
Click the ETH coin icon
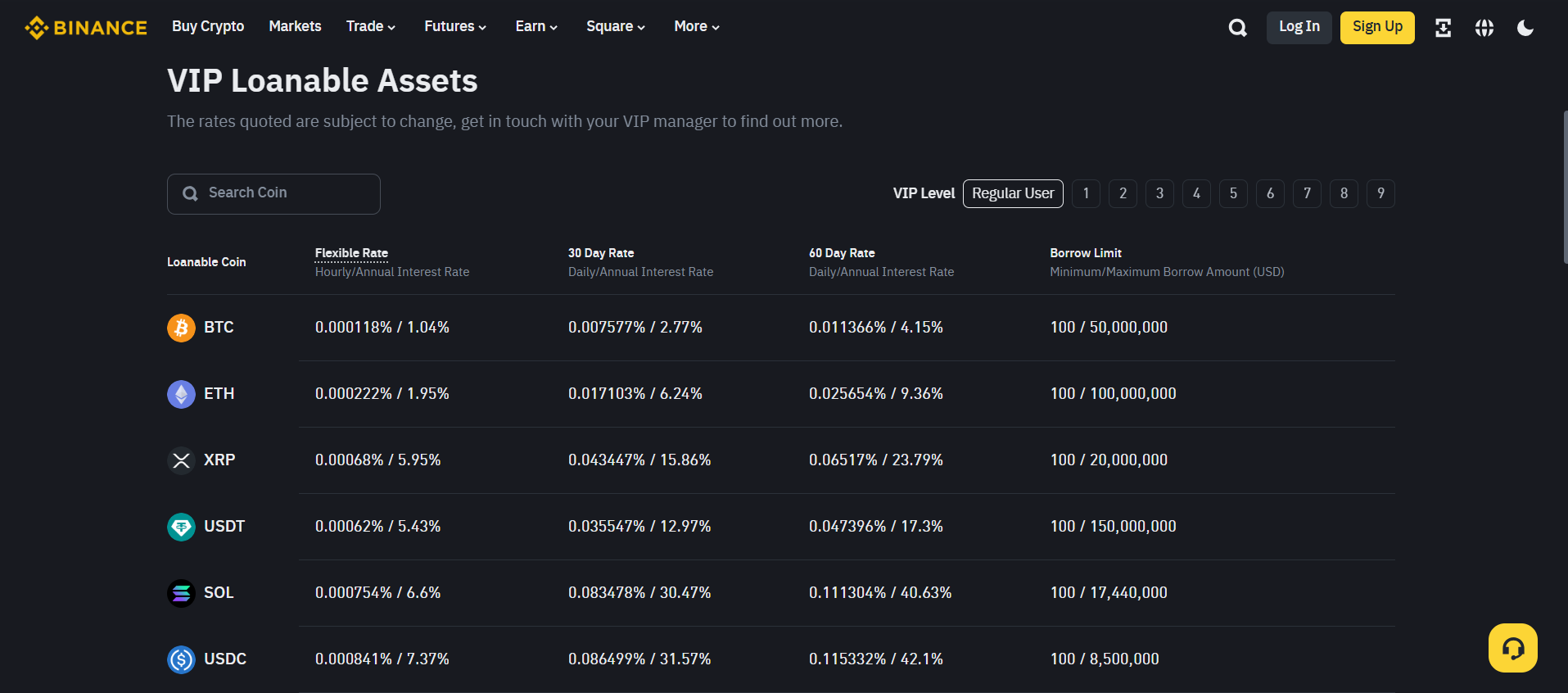[181, 394]
